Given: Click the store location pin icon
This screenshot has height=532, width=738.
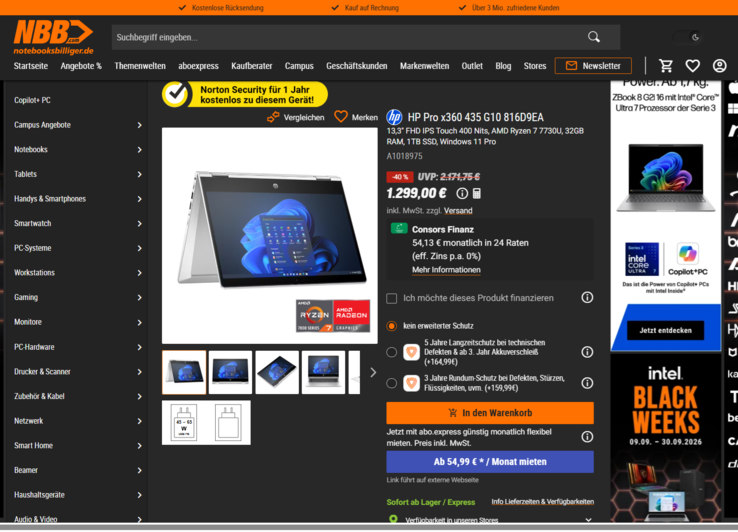Looking at the screenshot, I should click(x=393, y=519).
